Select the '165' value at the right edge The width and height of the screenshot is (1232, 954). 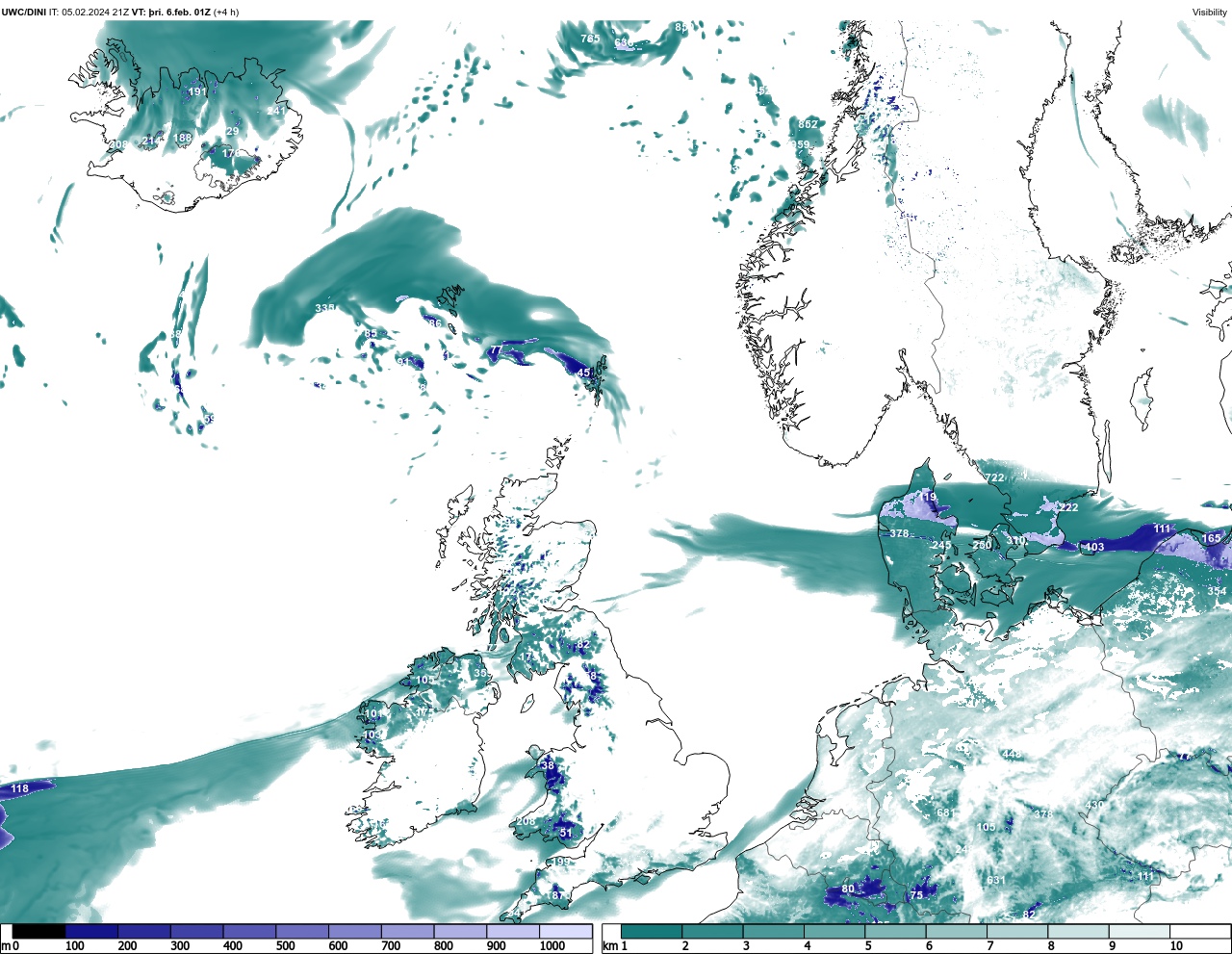1211,539
